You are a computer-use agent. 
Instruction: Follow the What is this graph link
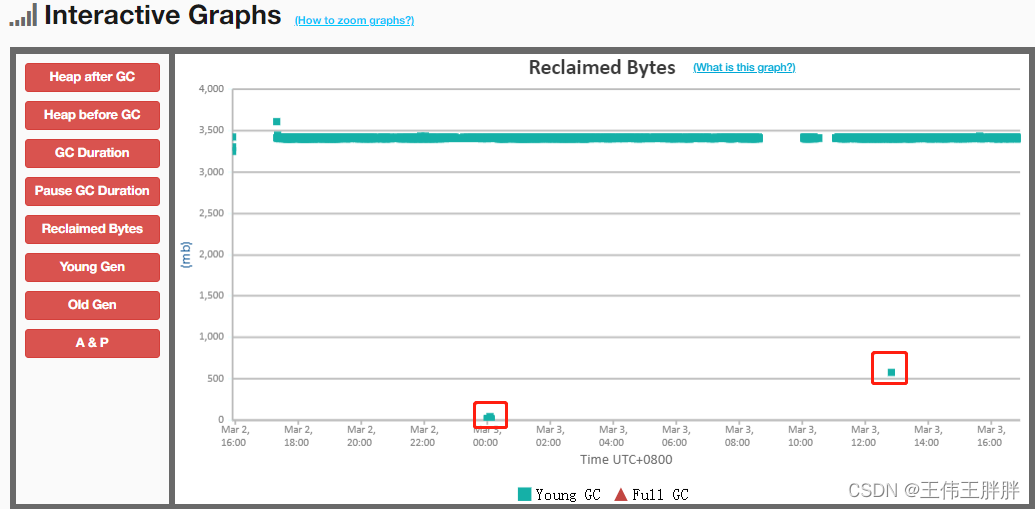(744, 67)
